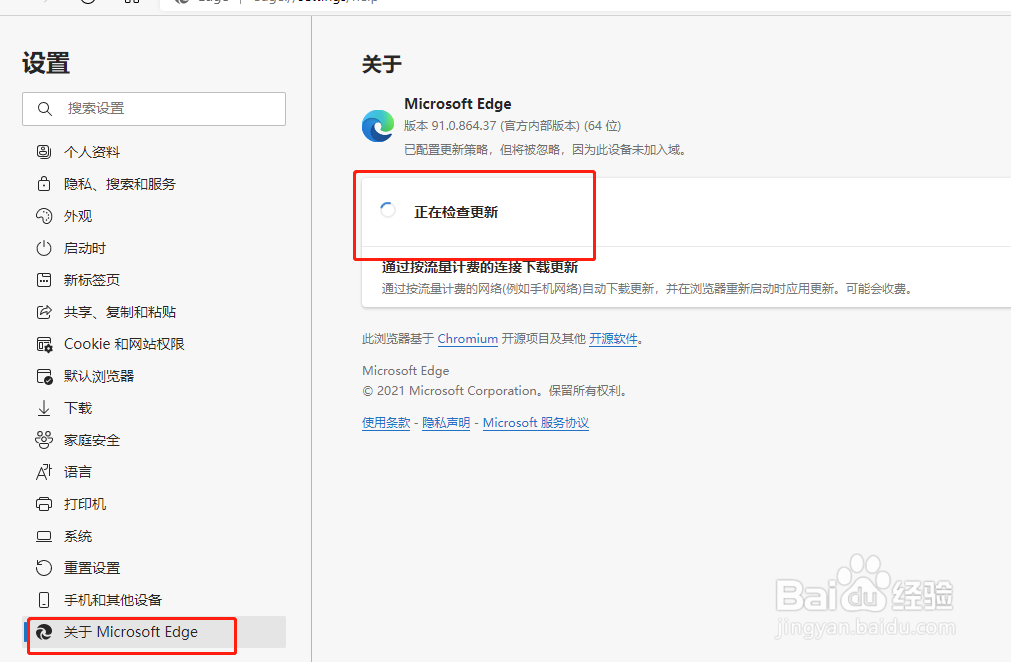Click the Edge icon beside 关于 Microsoft Edge
The height and width of the screenshot is (662, 1011).
pyautogui.click(x=44, y=632)
